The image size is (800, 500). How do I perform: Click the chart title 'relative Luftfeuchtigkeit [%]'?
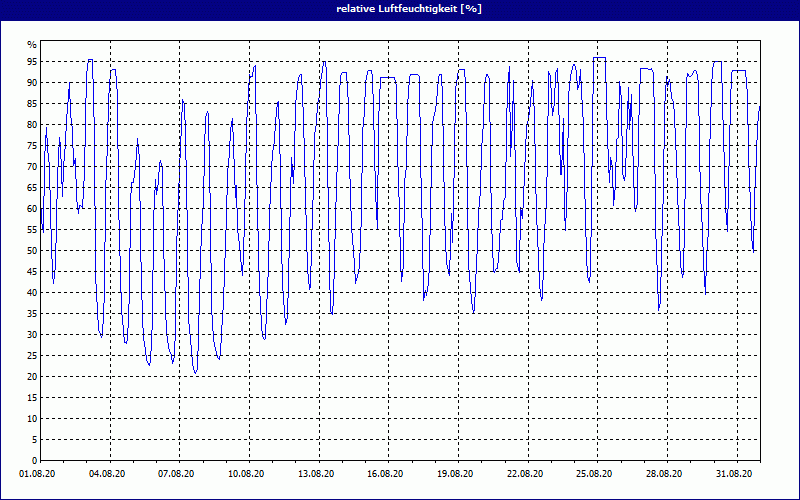pos(409,9)
